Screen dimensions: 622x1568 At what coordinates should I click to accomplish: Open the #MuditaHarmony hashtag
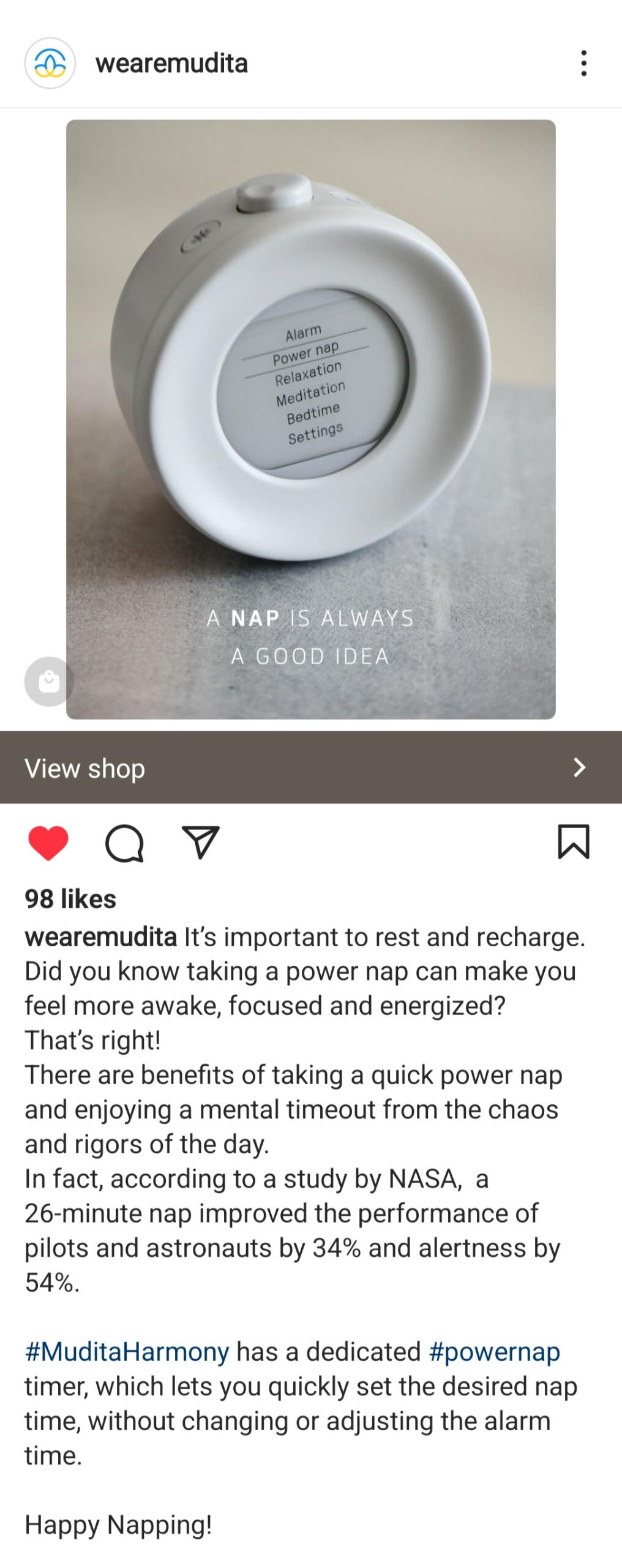[x=127, y=1351]
